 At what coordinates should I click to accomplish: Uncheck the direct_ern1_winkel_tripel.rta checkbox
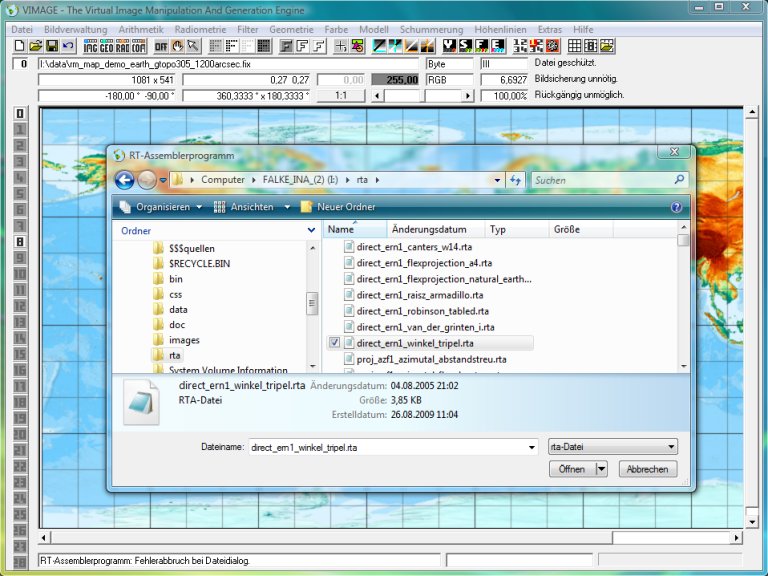click(x=335, y=342)
